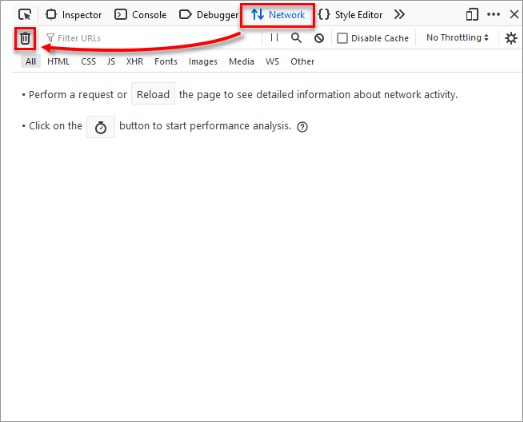Open the Inspector tab
Viewport: 523px width, 422px height.
[74, 15]
